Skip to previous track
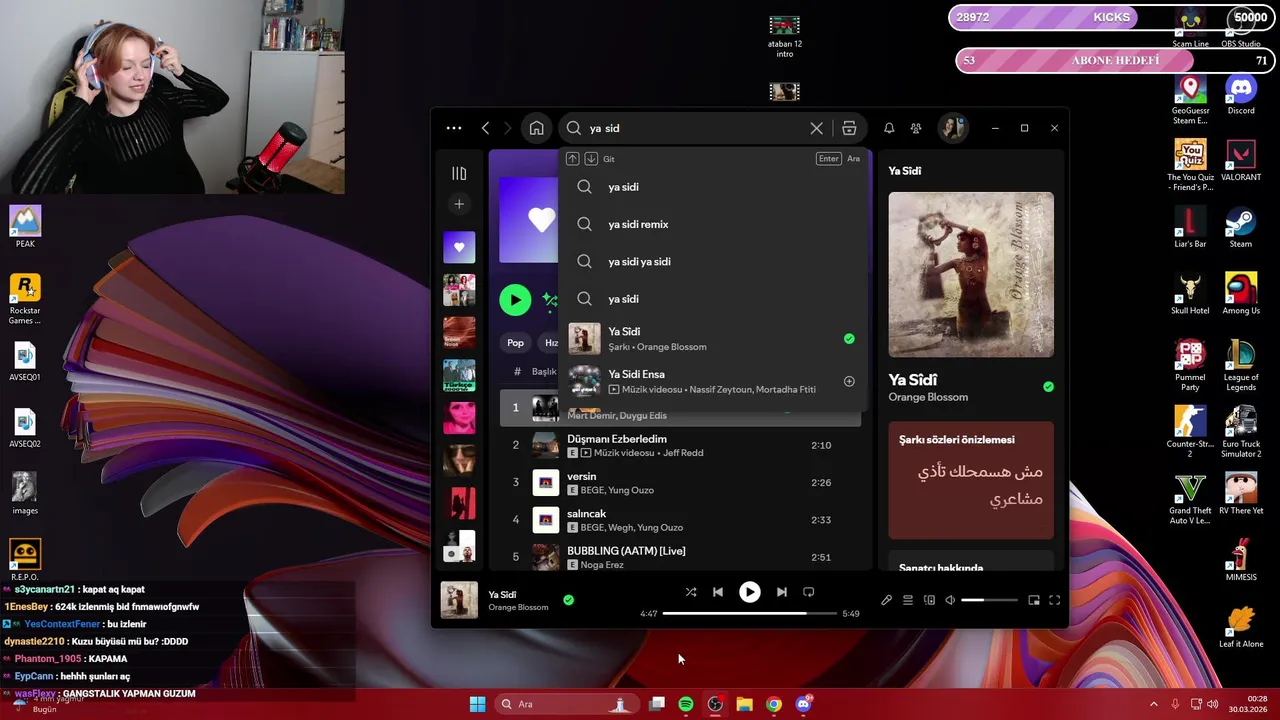The width and height of the screenshot is (1280, 720). 718,592
